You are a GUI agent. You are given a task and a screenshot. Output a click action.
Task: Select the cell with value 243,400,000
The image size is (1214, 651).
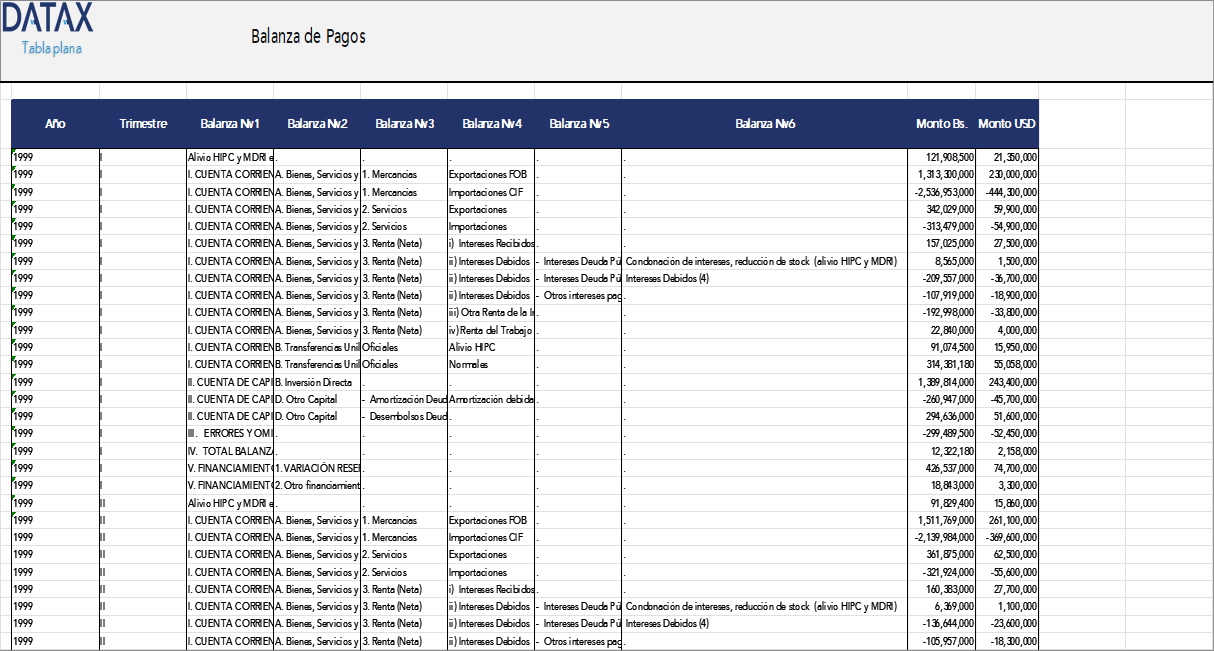pos(1009,382)
